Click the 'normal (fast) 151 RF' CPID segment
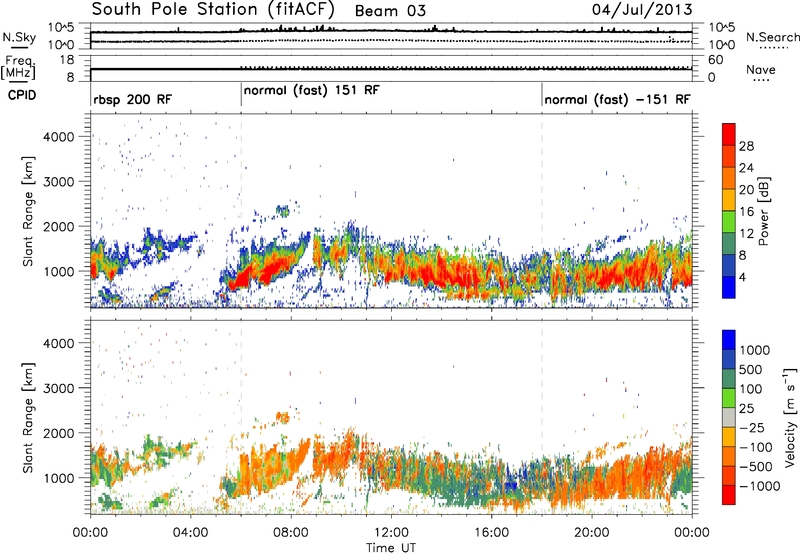 [x=312, y=91]
